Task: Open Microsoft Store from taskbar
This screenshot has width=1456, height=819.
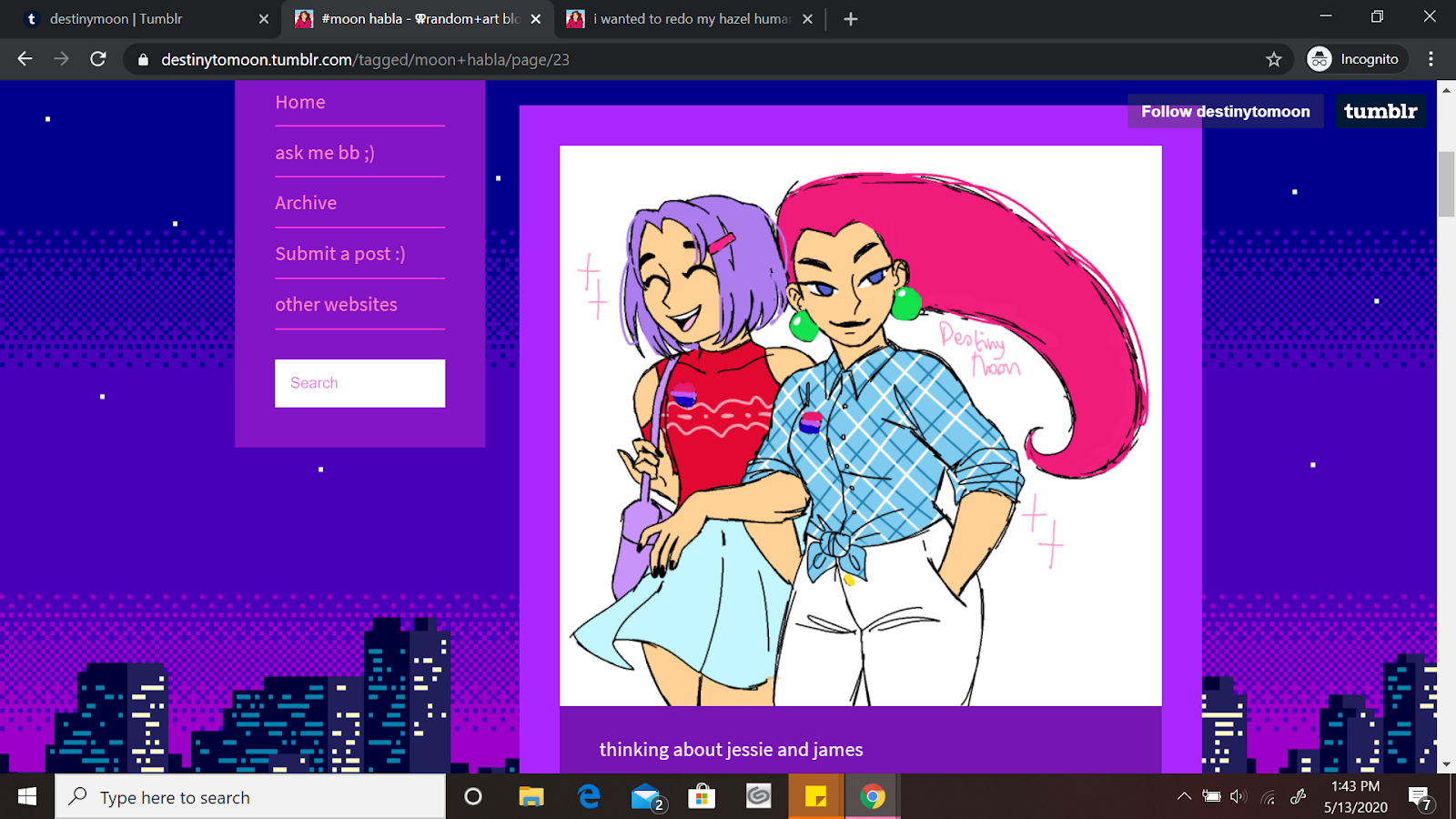Action: tap(702, 797)
